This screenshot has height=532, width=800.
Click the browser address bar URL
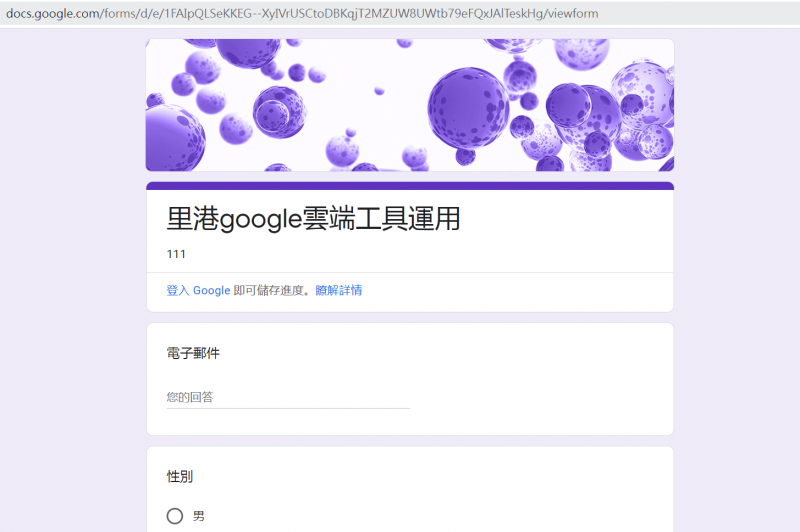[302, 13]
